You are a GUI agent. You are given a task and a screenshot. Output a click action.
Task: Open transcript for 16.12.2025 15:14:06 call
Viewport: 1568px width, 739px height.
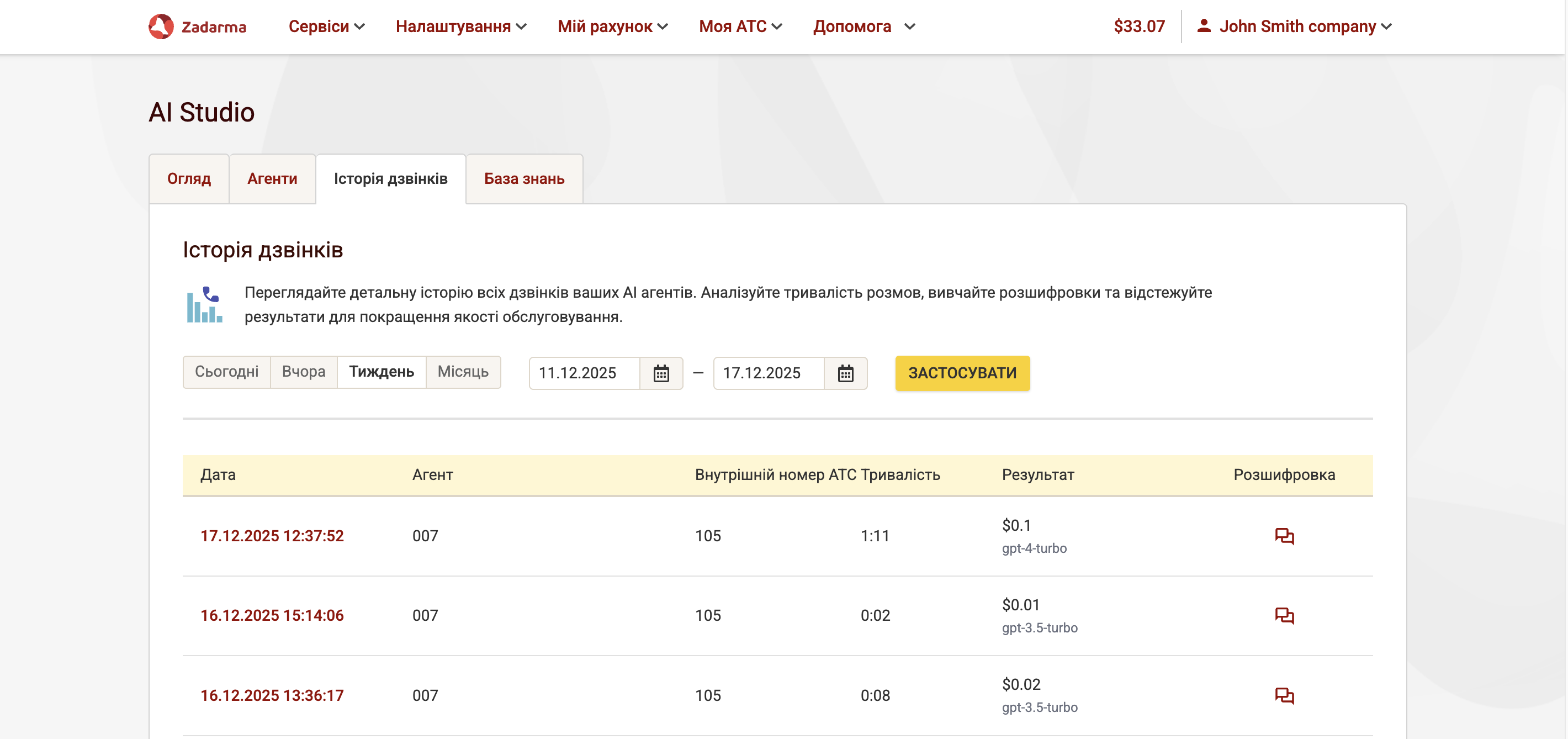[1284, 615]
